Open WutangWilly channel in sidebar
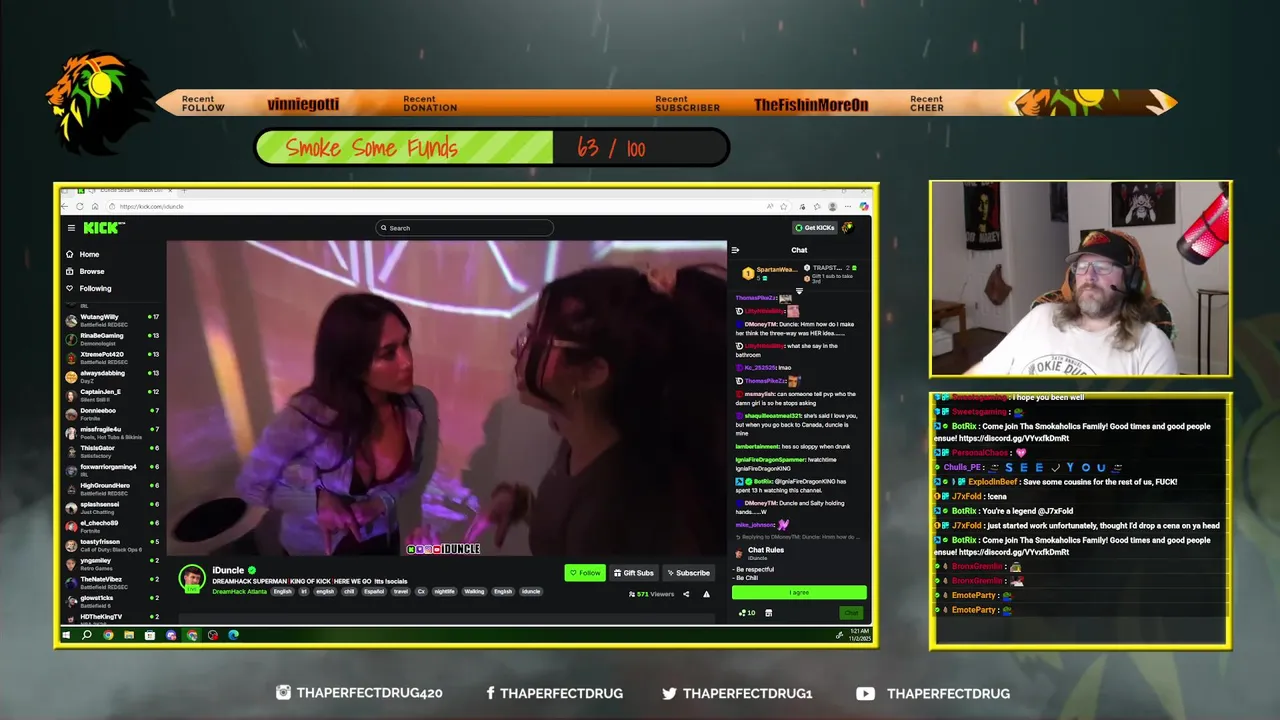The image size is (1280, 720). click(113, 320)
